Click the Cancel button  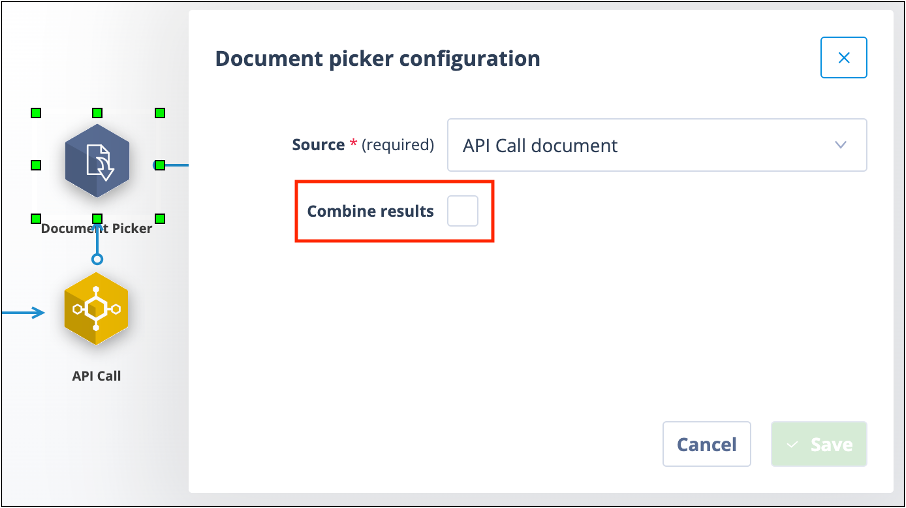pos(707,444)
